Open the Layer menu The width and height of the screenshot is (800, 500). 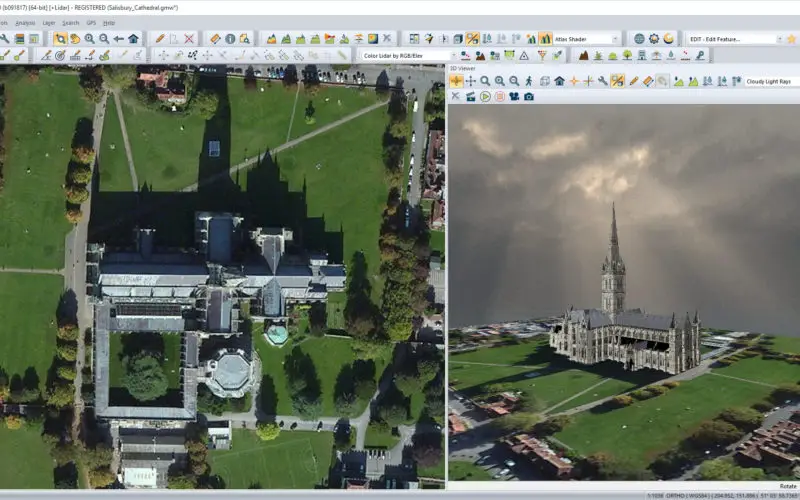point(49,23)
